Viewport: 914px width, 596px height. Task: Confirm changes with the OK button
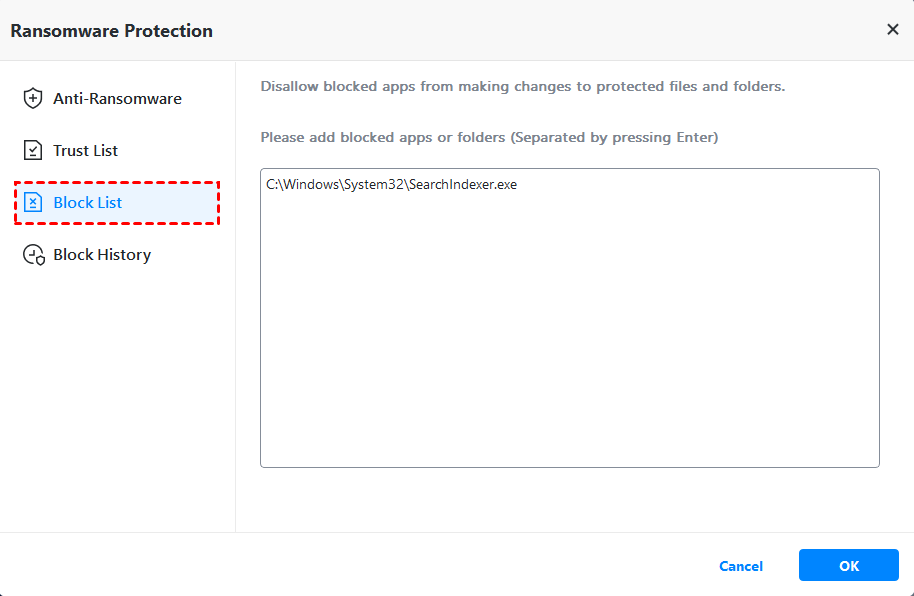[x=848, y=565]
